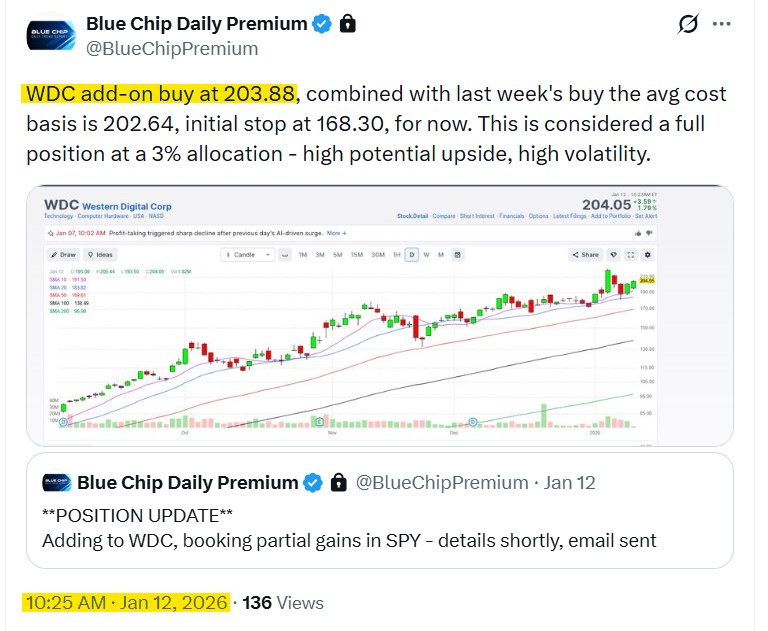This screenshot has width=768, height=631.
Task: Click the Share button on the chart
Action: coord(586,255)
